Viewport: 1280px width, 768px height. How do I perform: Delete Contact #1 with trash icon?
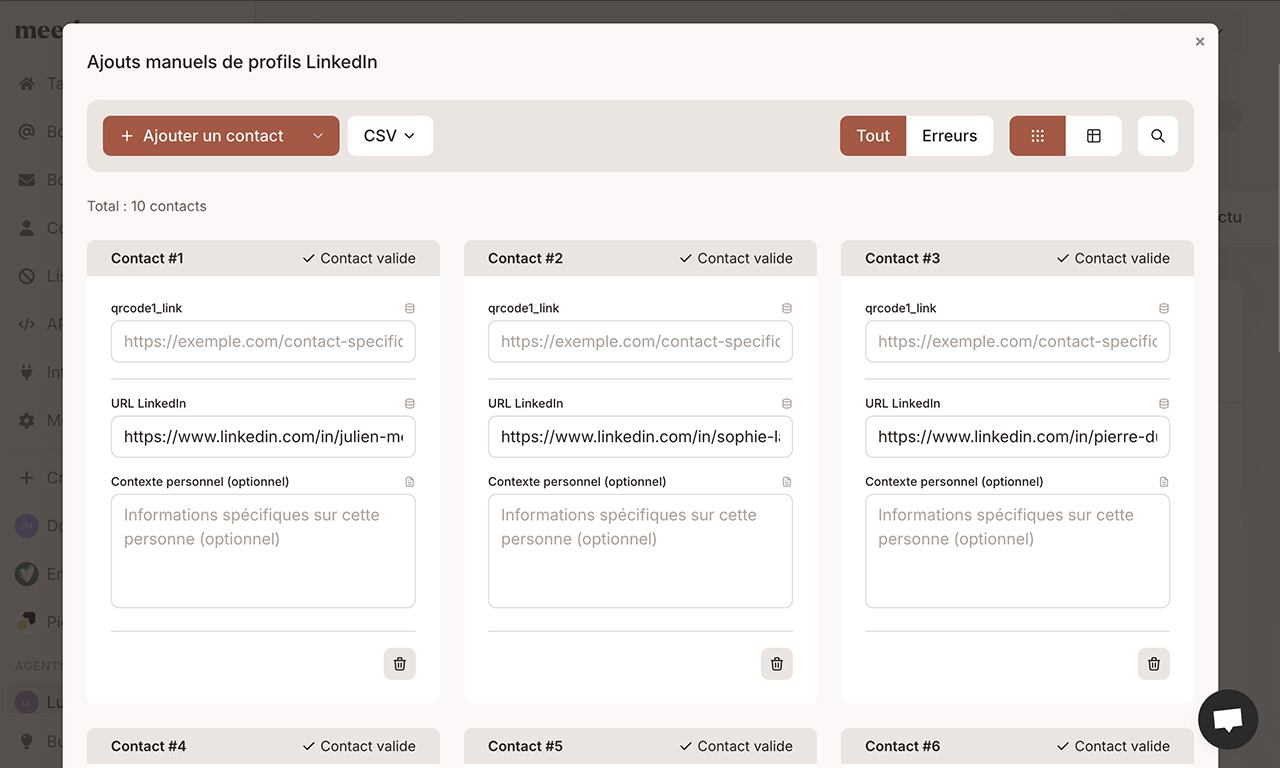tap(399, 664)
